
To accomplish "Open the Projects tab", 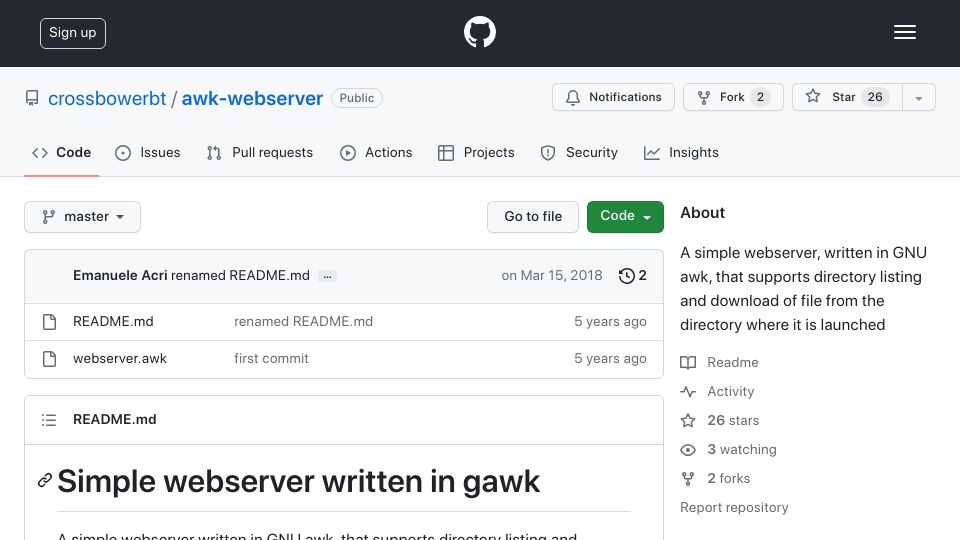I will 476,152.
